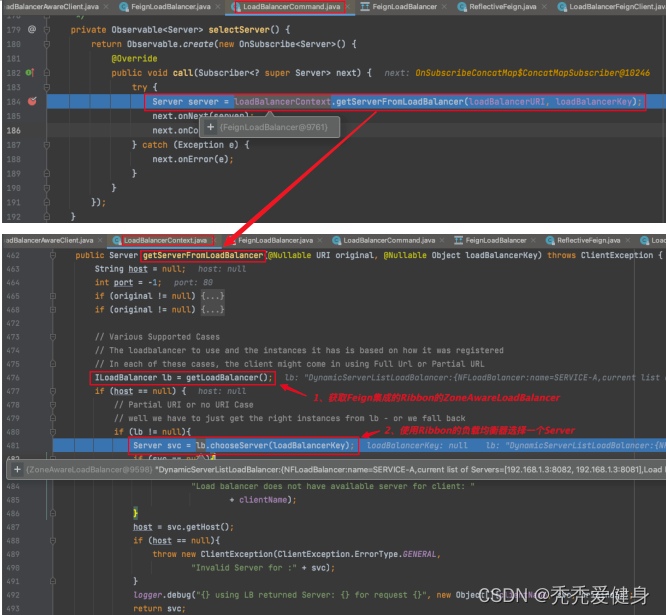This screenshot has height=615, width=666.
Task: Click chooseServer call on line 481
Action: coord(240,446)
